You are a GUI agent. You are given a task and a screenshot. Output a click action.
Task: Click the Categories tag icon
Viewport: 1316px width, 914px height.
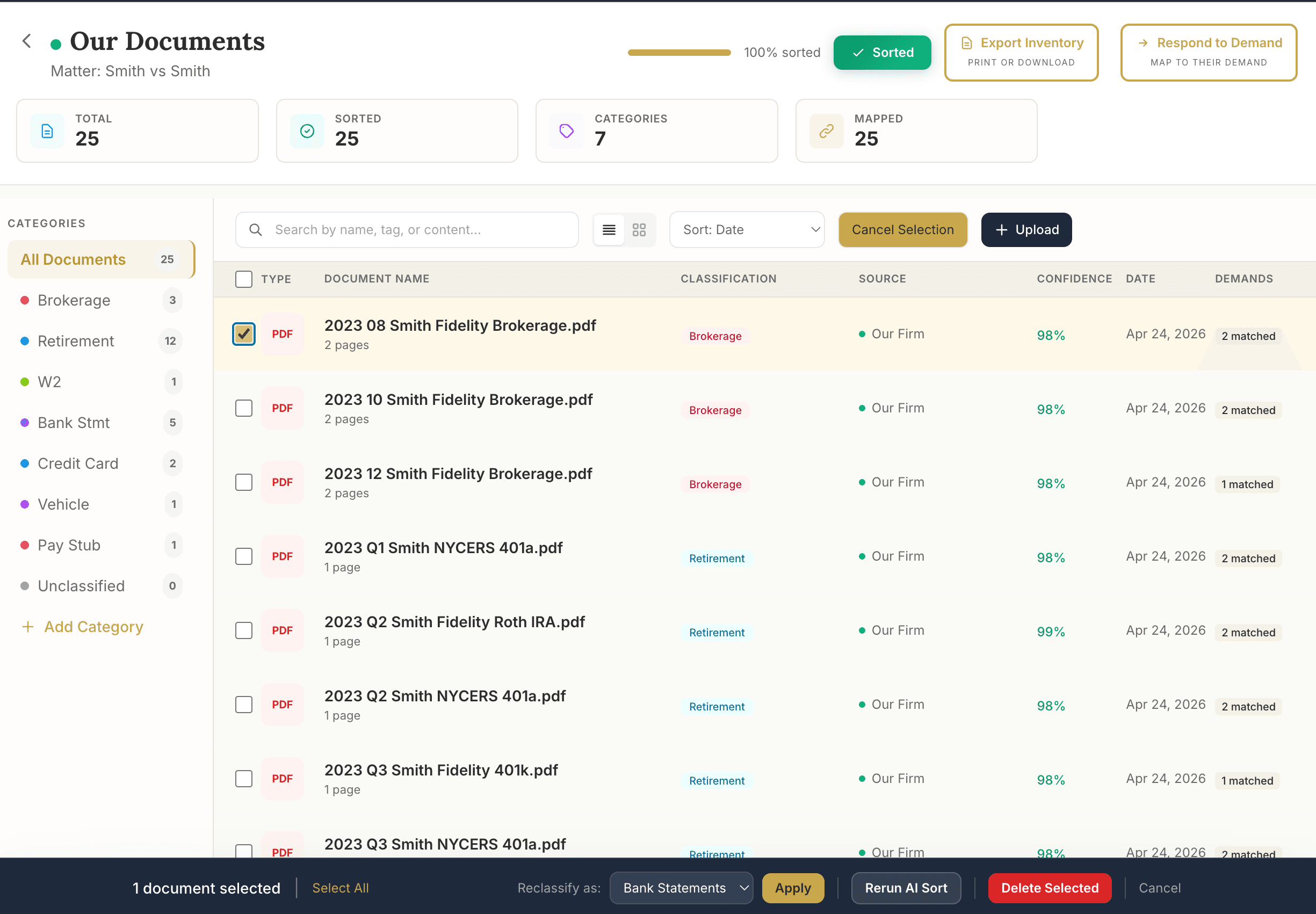pos(566,131)
